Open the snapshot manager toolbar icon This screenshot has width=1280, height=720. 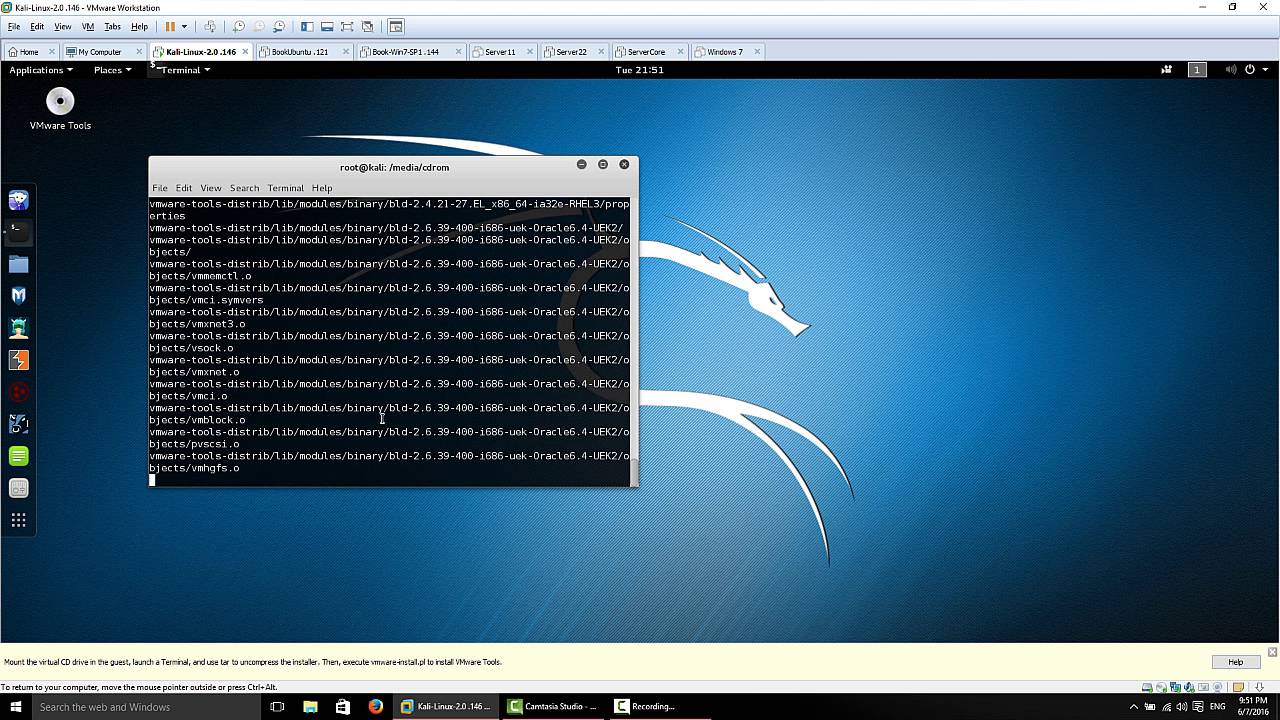click(279, 26)
